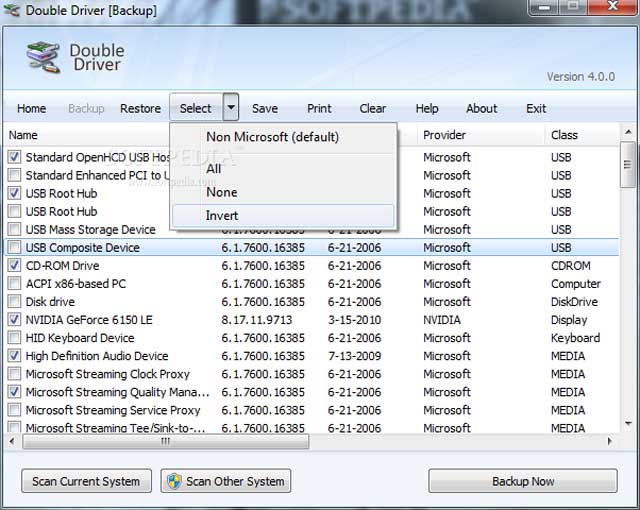Viewport: 640px width, 510px height.
Task: Click Scan Current System button
Action: [x=87, y=481]
